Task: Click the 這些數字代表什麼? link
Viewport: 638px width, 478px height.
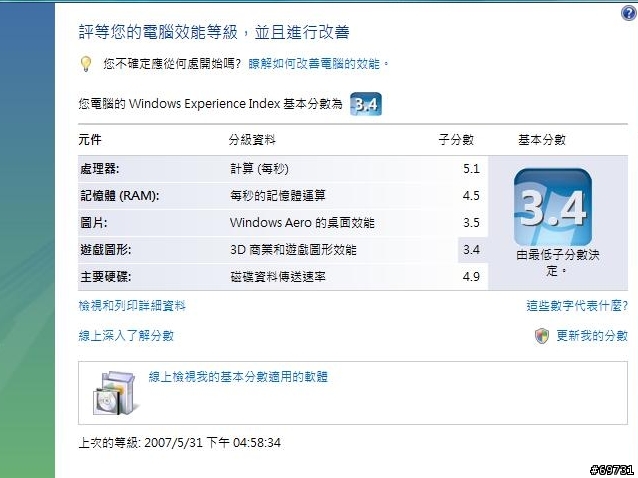Action: (577, 306)
